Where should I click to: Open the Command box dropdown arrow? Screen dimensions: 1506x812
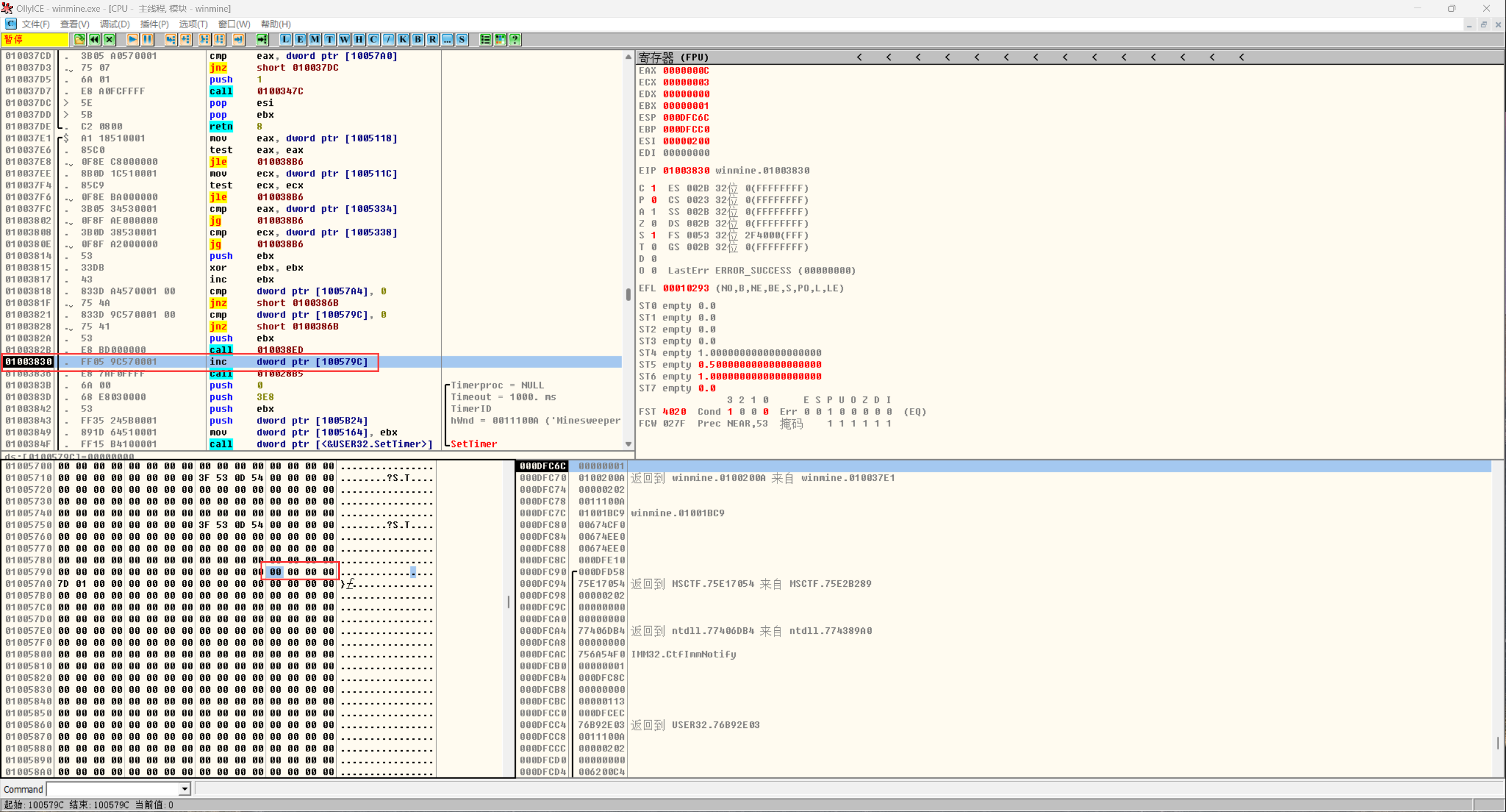click(x=185, y=789)
